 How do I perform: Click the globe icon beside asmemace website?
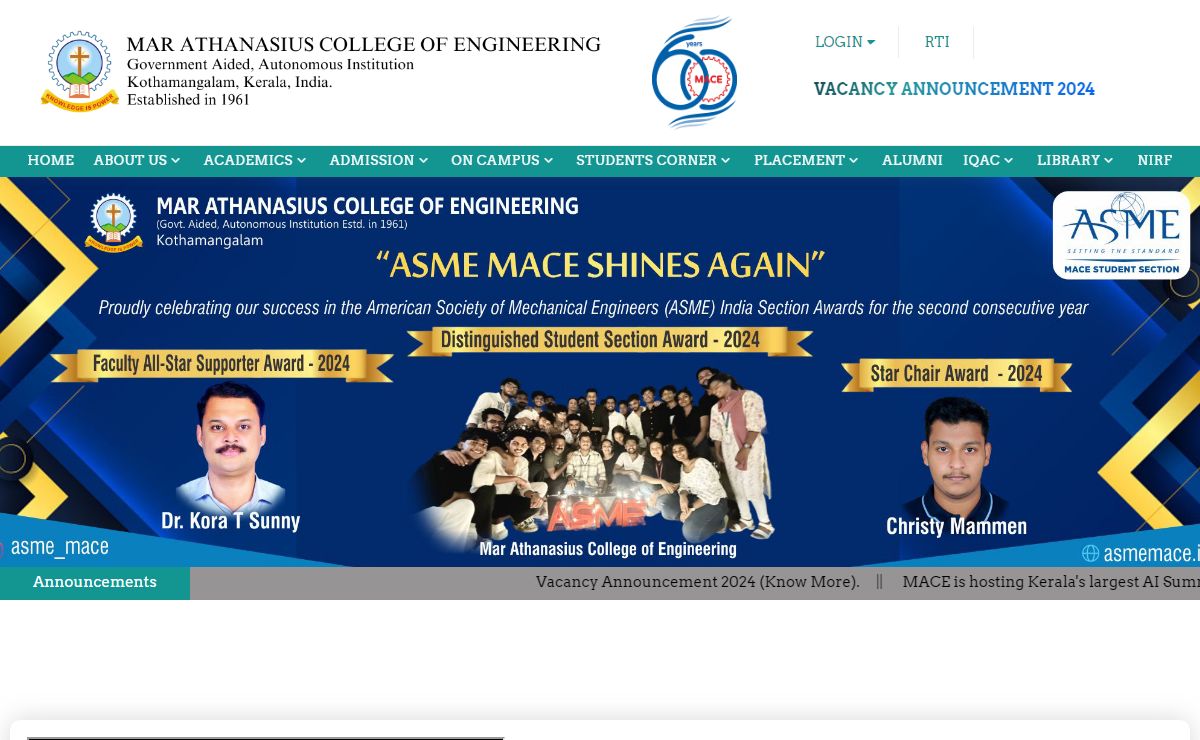tap(1090, 553)
